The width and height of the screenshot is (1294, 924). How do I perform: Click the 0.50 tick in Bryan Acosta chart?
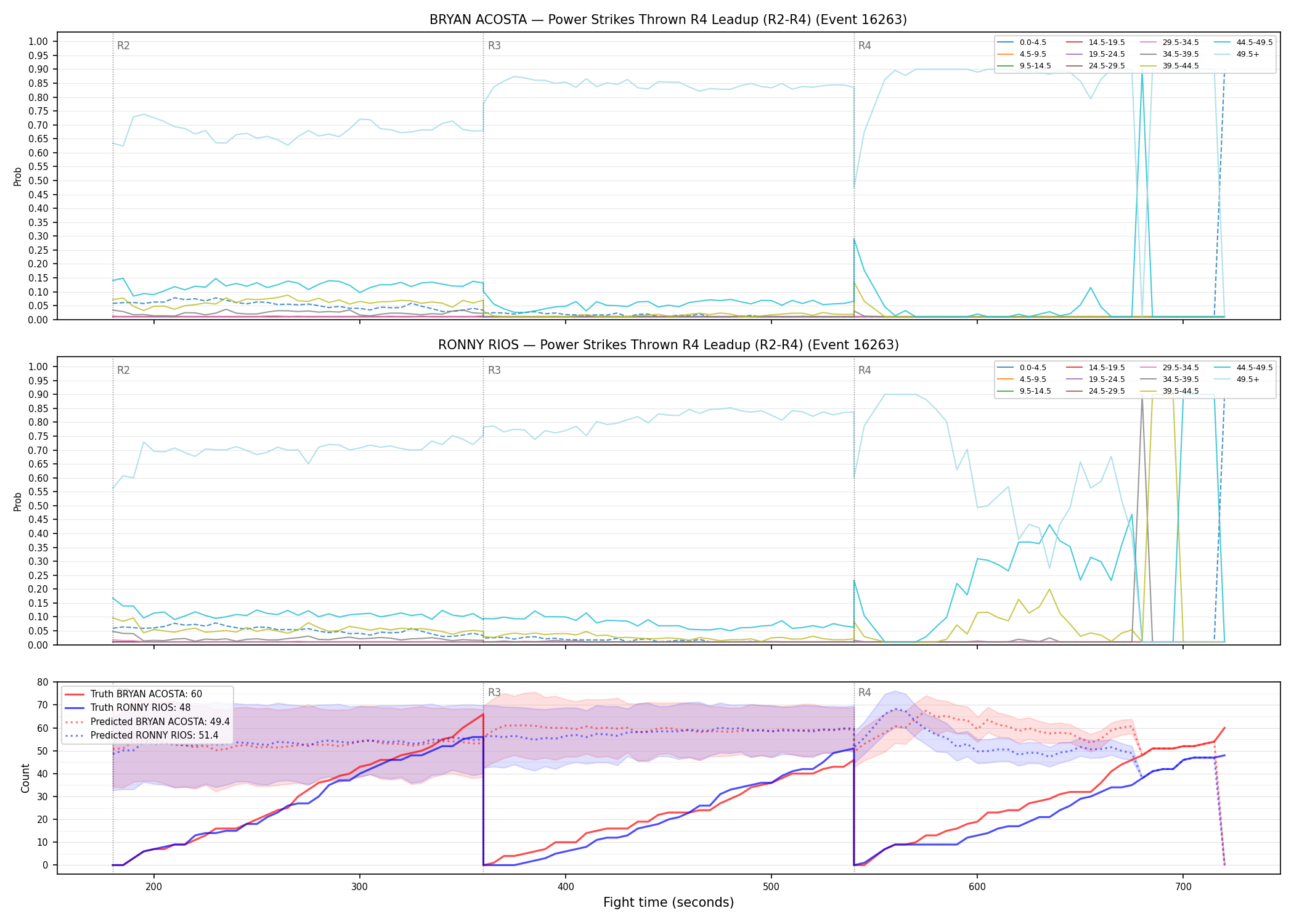point(38,181)
